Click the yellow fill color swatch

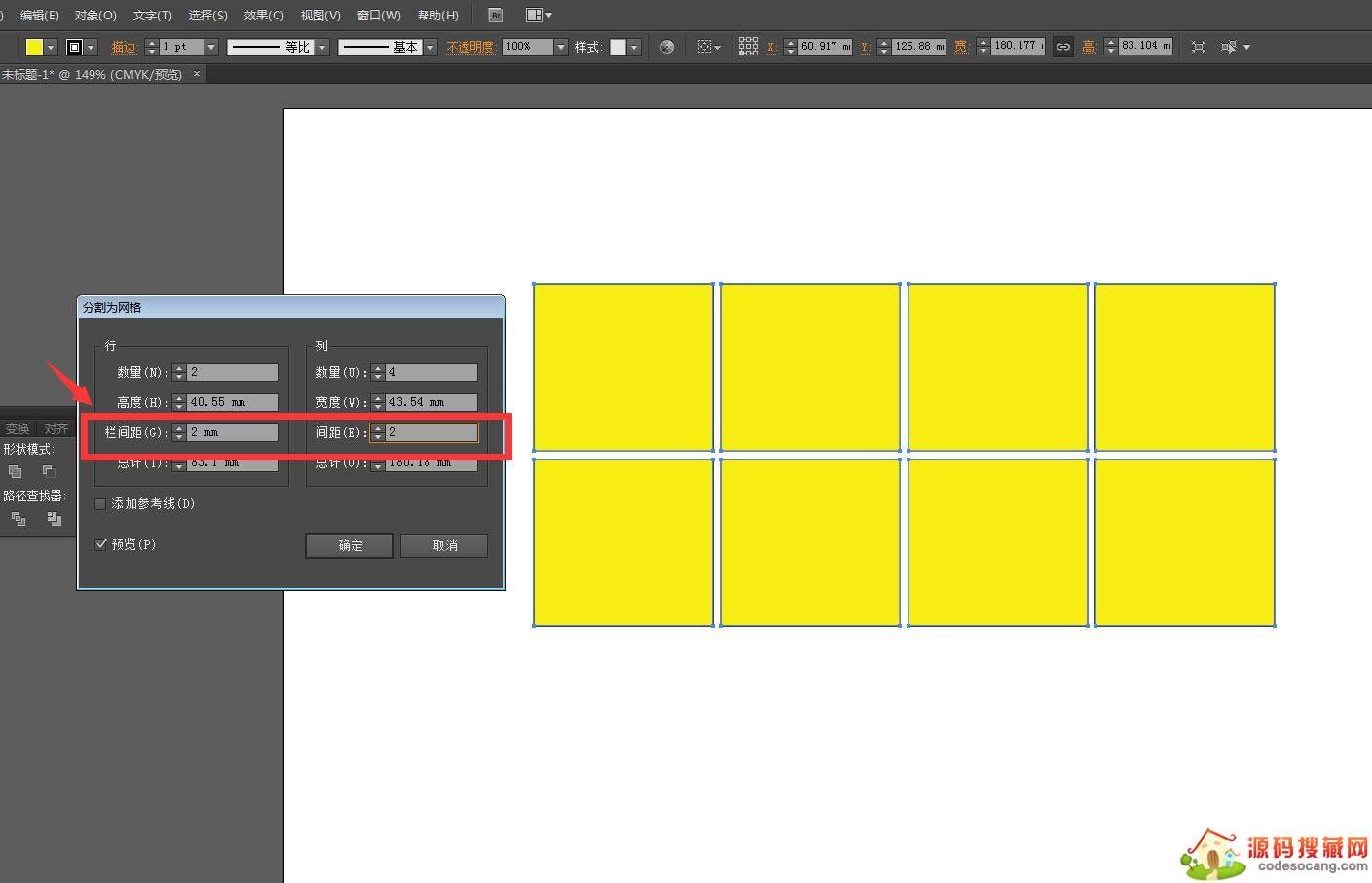tap(34, 47)
